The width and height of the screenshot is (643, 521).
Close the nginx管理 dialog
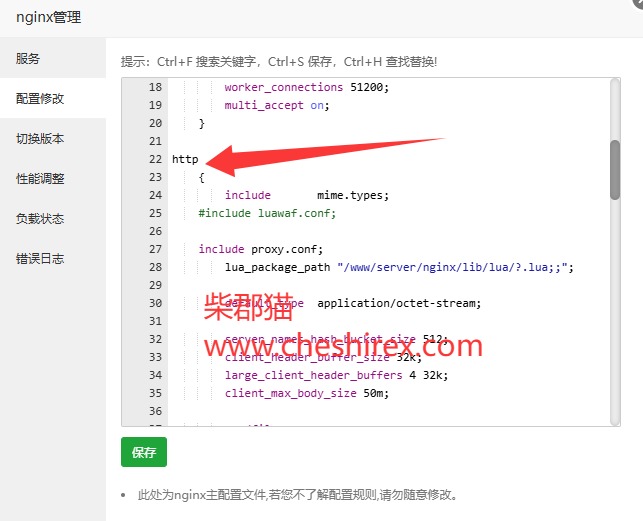click(638, 2)
